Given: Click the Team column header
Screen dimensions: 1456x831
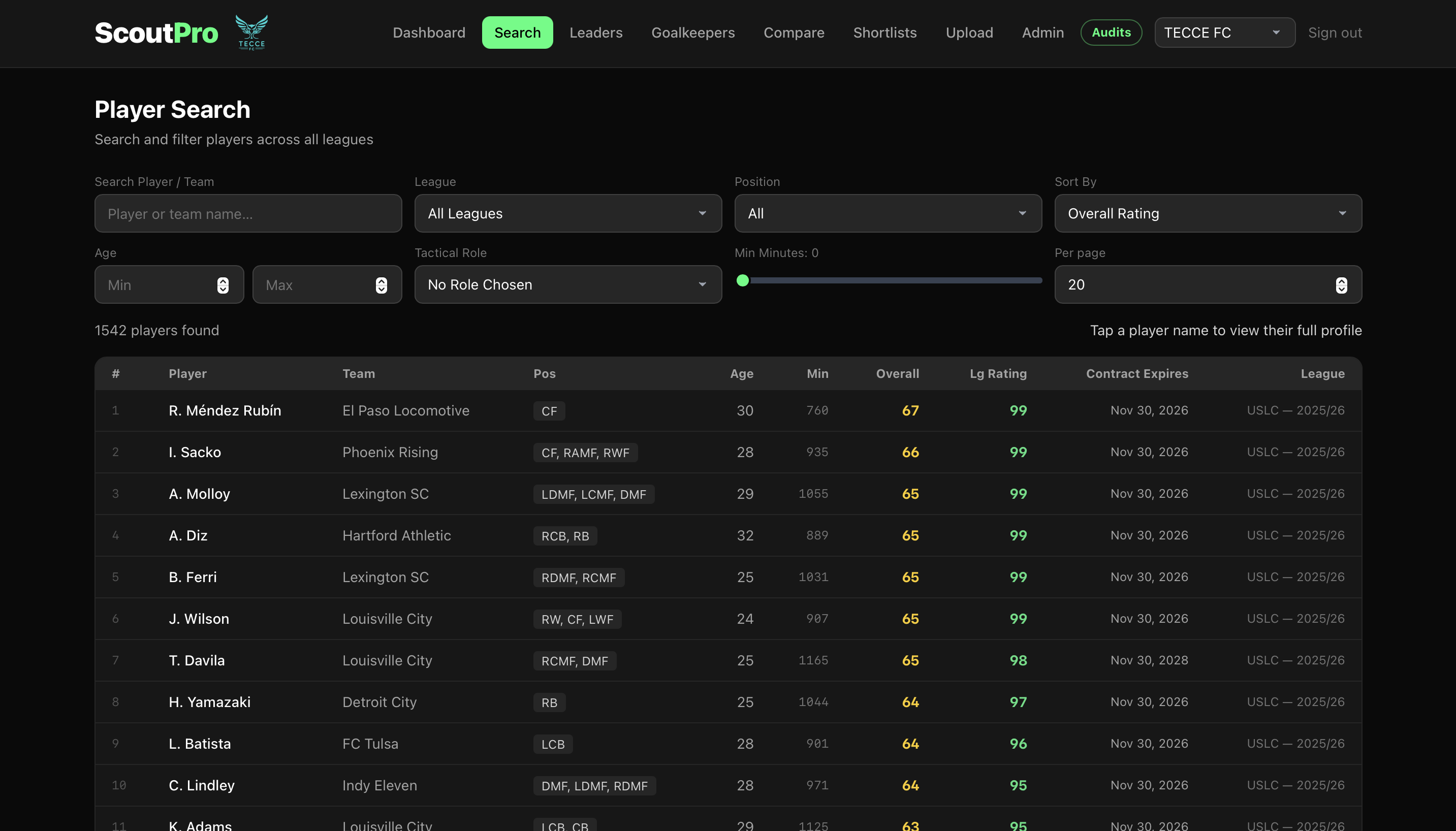Looking at the screenshot, I should 359,373.
